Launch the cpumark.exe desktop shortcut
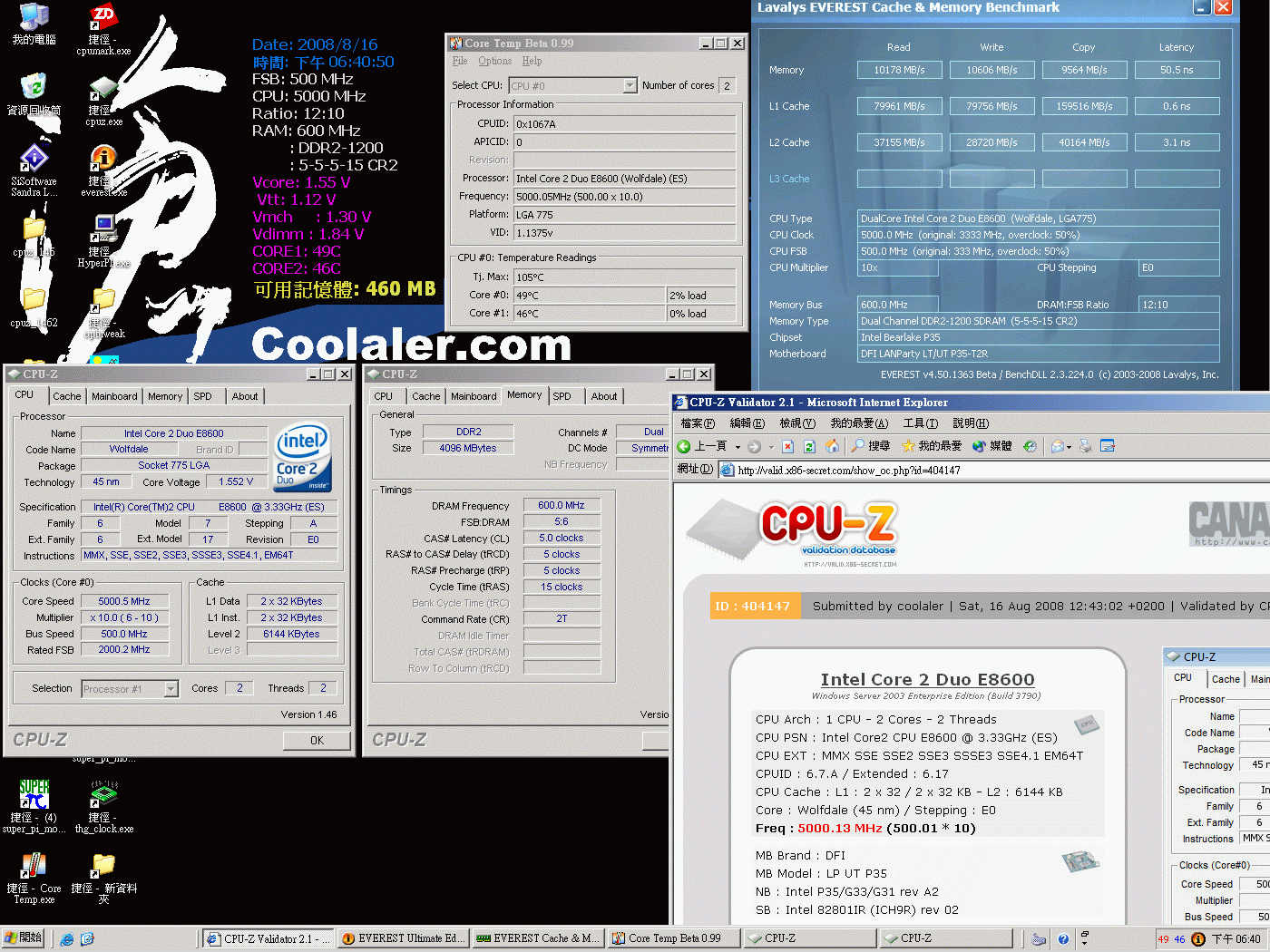This screenshot has height=952, width=1270. (103, 29)
